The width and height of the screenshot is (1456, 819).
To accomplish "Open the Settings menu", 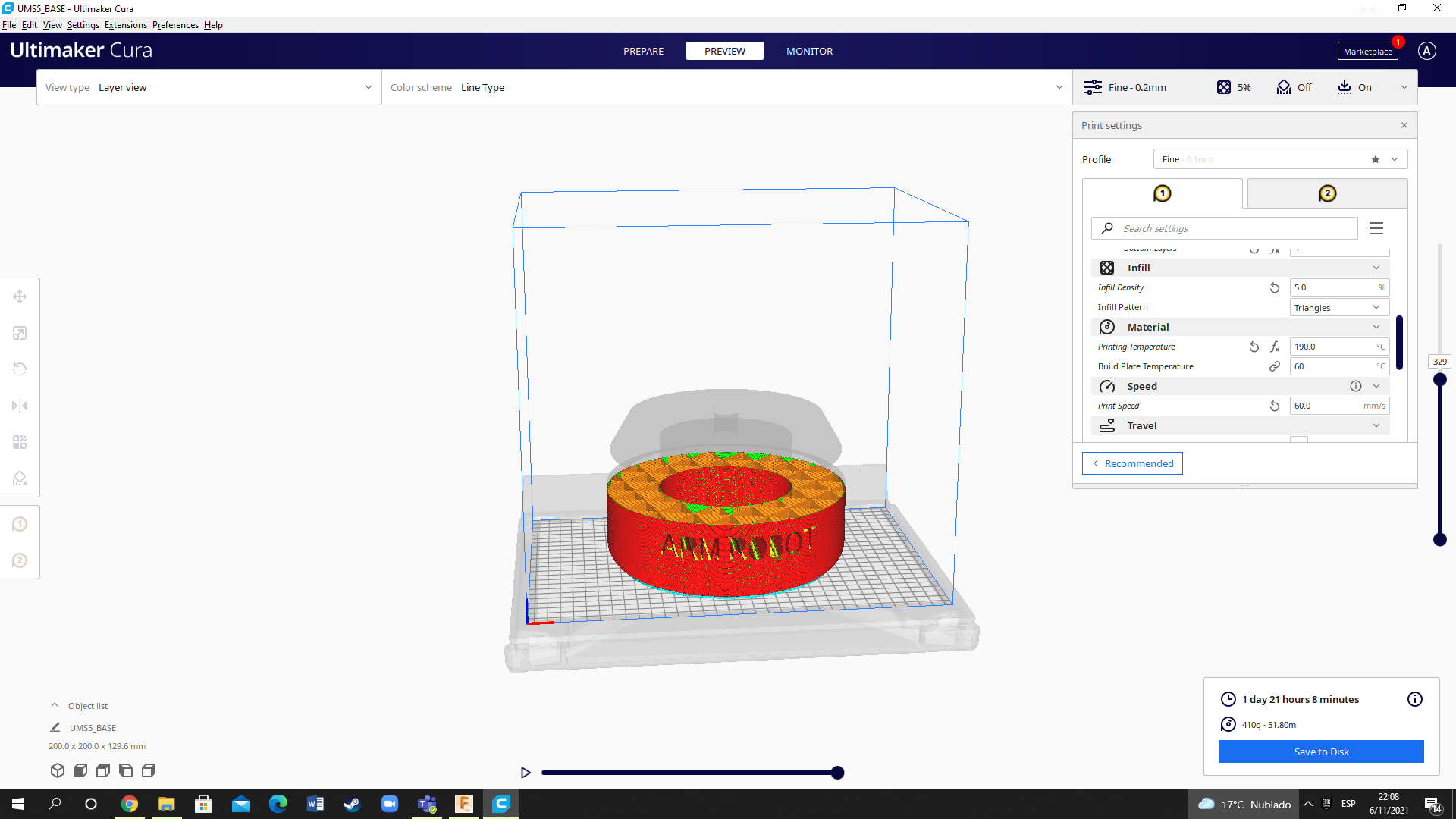I will coord(83,25).
